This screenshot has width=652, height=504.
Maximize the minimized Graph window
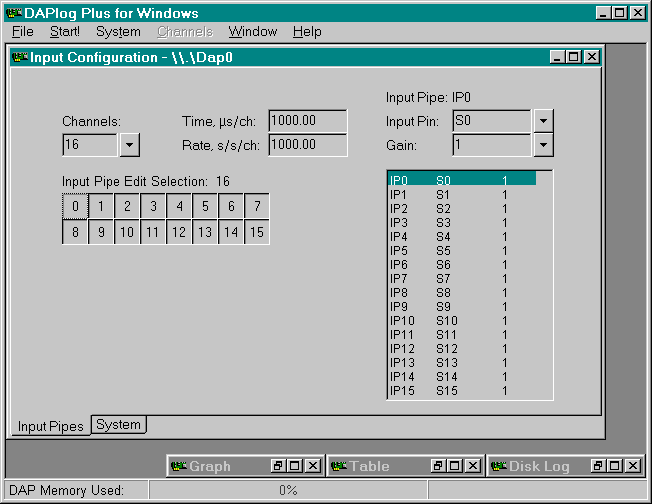tap(295, 466)
